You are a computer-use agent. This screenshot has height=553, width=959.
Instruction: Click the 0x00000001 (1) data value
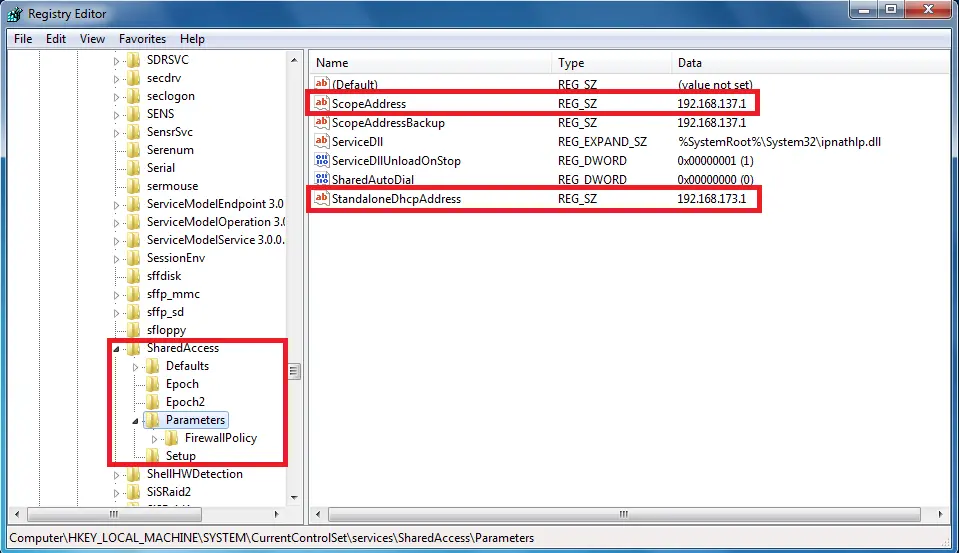pos(715,160)
